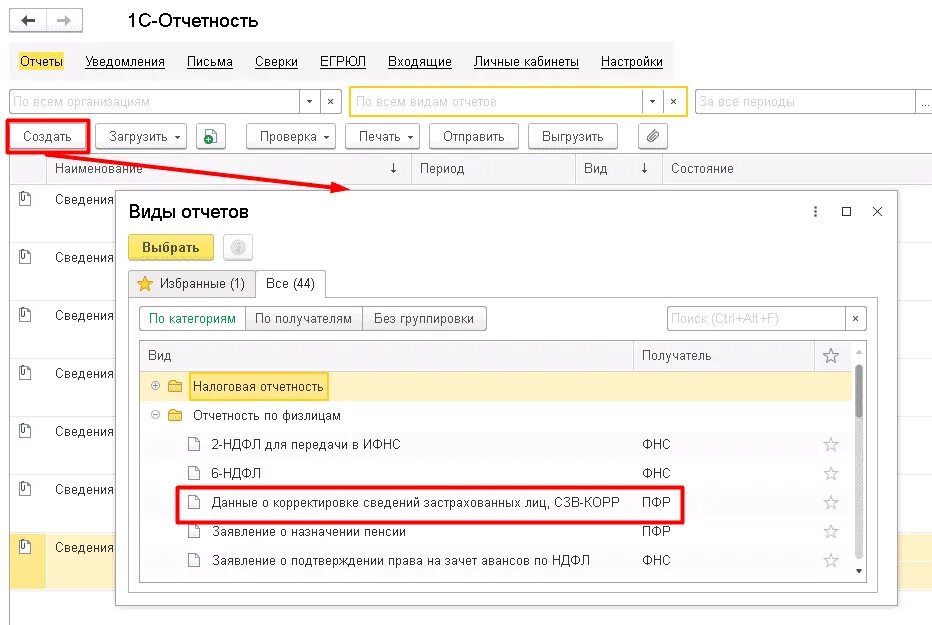Click the folder icon of Налоговая отчетность
The image size is (932, 625).
pyautogui.click(x=175, y=386)
